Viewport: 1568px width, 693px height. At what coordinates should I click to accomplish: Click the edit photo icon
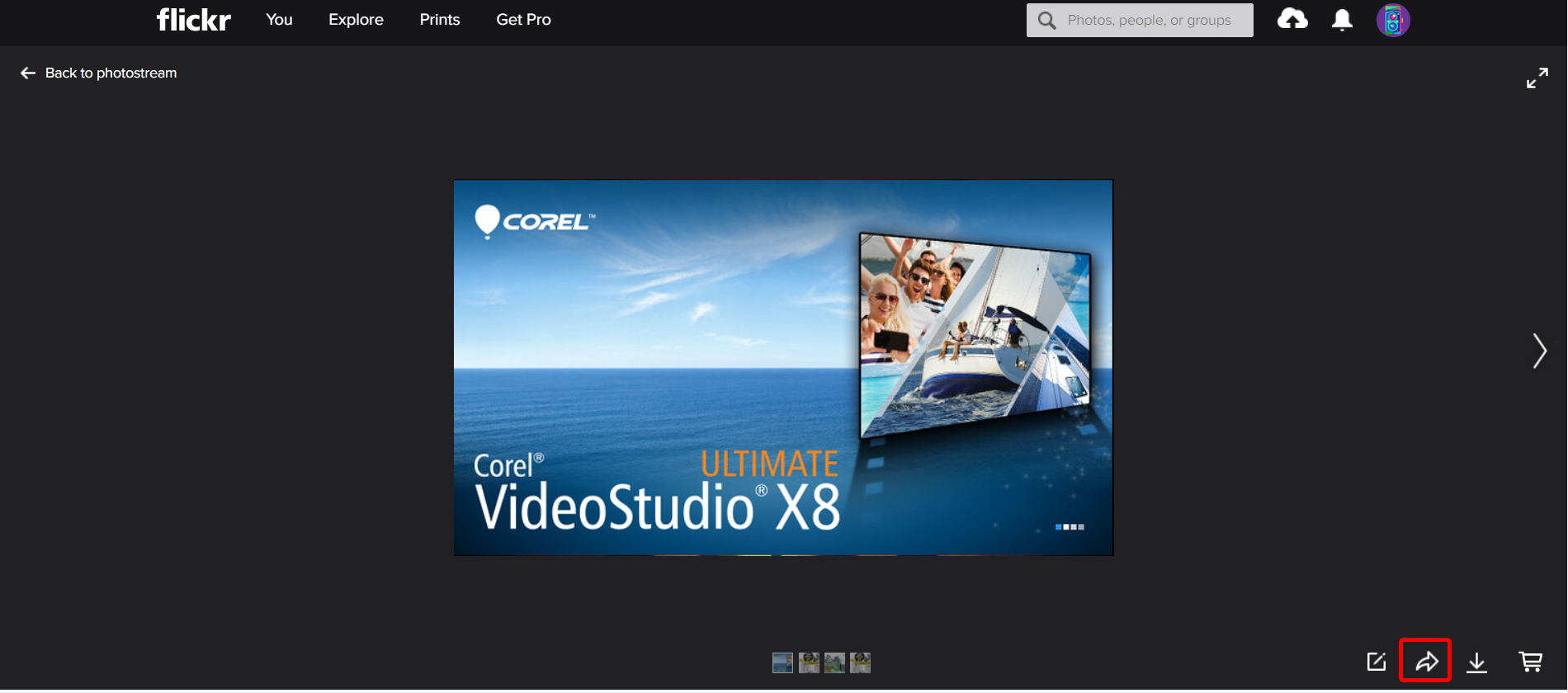point(1377,662)
